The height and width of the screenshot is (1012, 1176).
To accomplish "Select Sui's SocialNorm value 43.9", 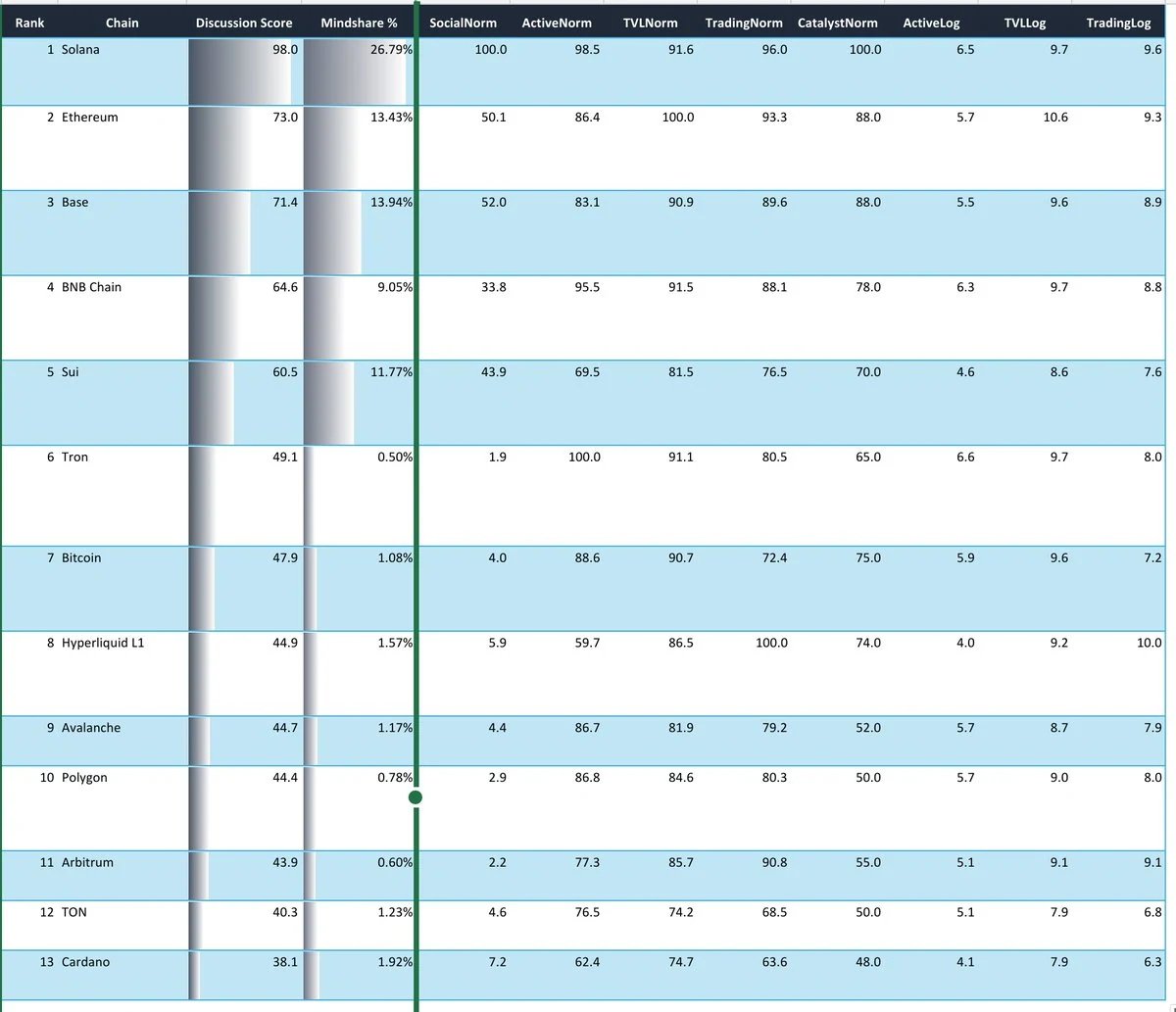I will coord(493,372).
